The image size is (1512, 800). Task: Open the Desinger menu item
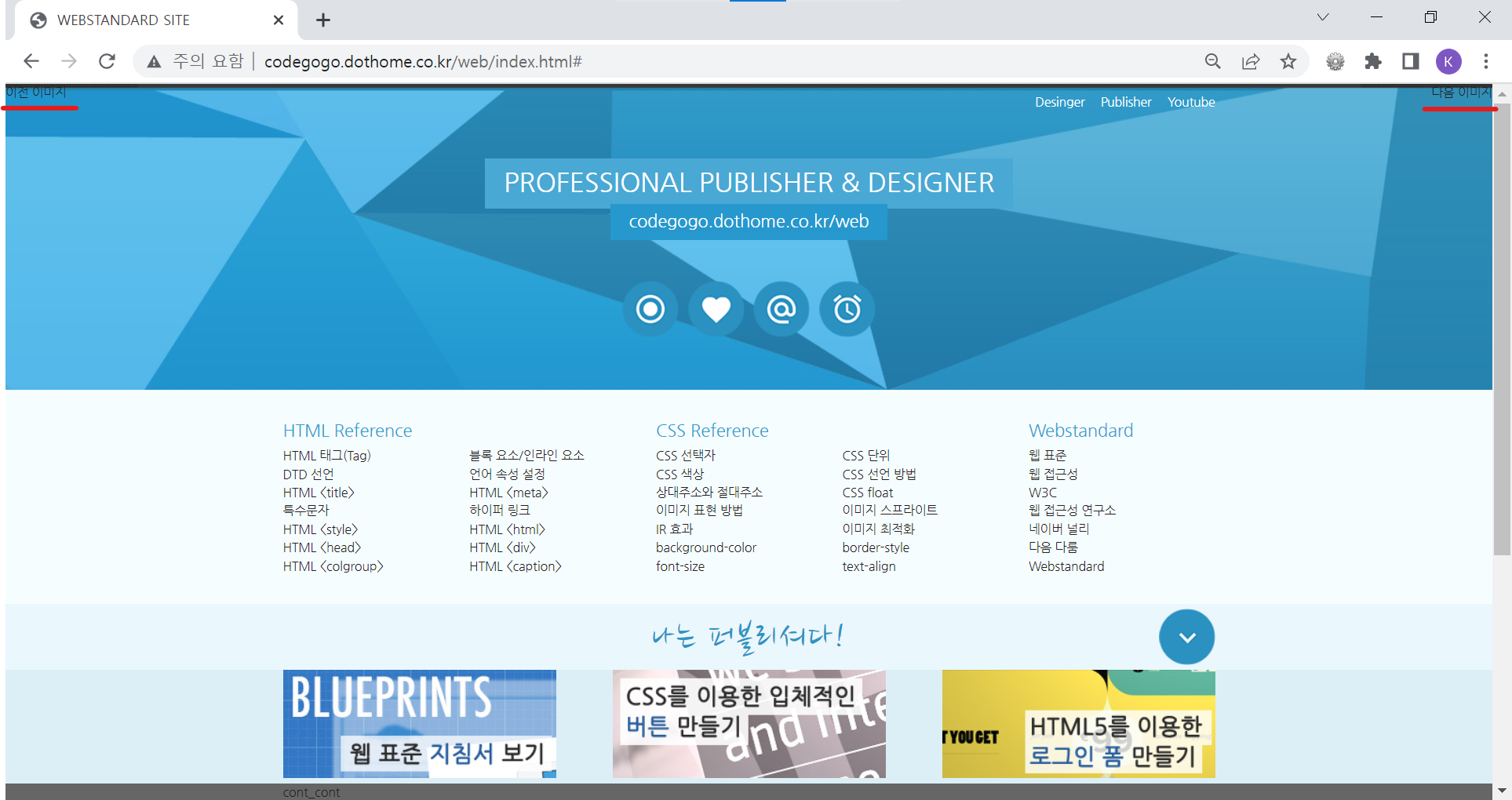point(1060,102)
